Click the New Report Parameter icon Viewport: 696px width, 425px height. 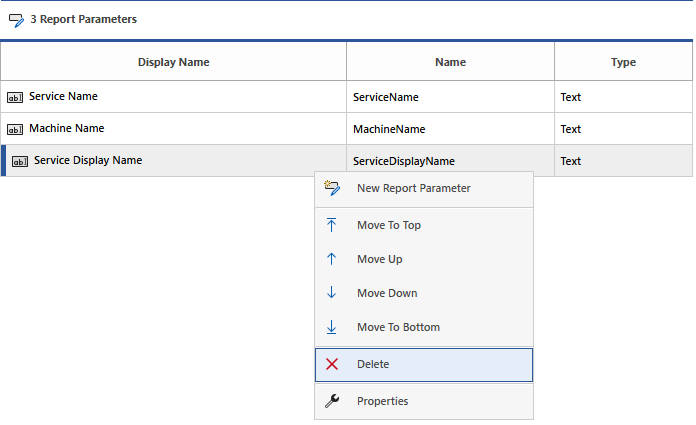pyautogui.click(x=332, y=188)
